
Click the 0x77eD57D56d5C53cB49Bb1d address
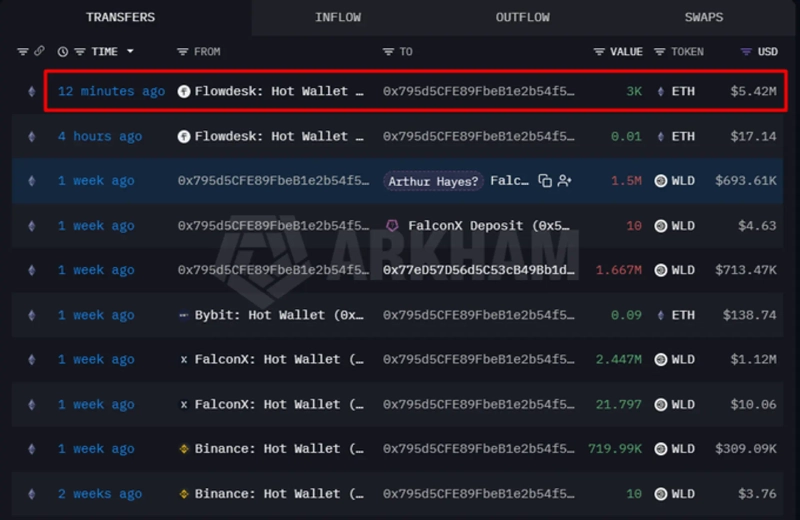pos(479,270)
